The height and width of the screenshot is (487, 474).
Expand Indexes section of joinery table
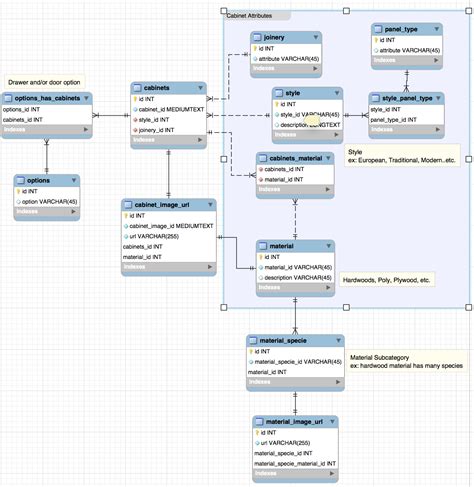pos(315,69)
